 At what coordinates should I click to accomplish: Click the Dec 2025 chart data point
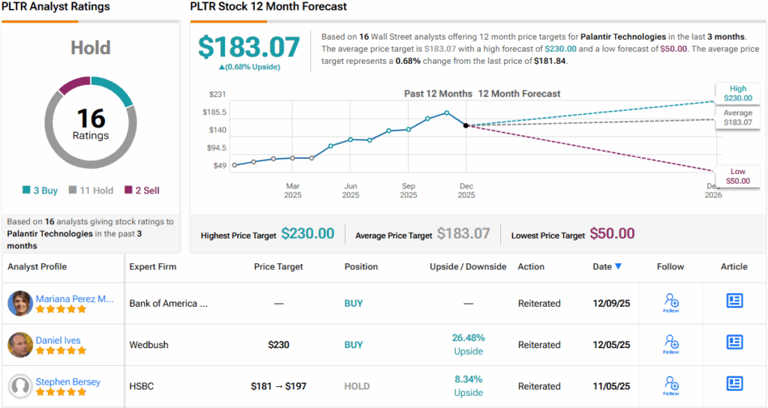click(x=466, y=125)
